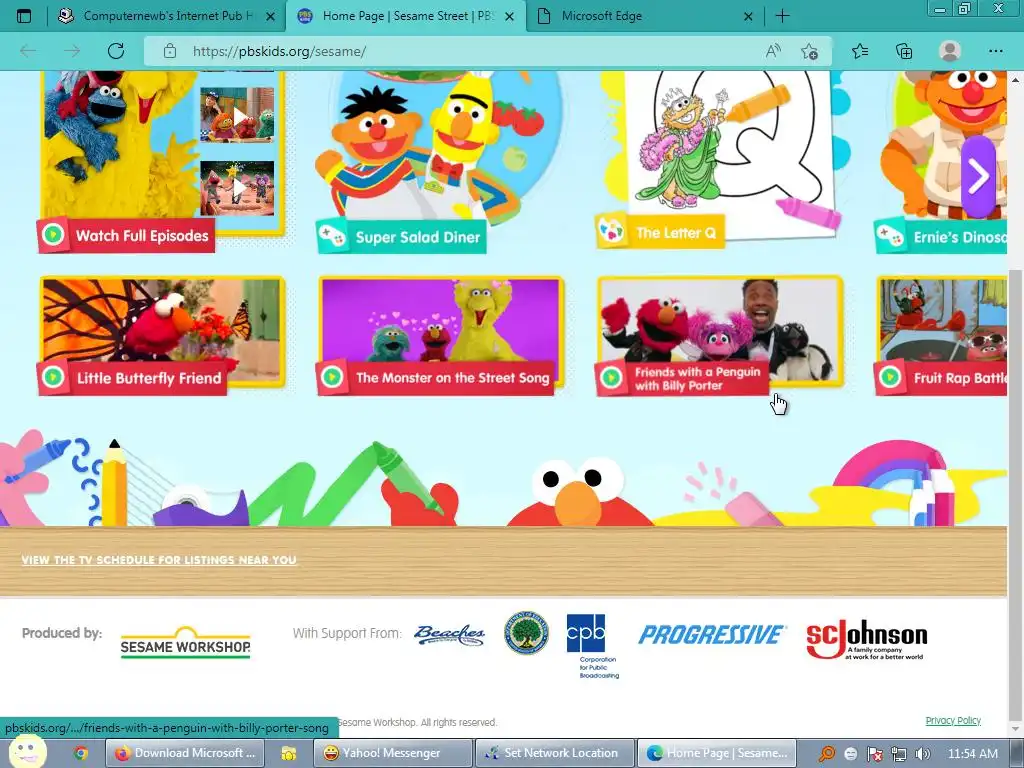This screenshot has height=768, width=1024.
Task: Reload the page with Refresh icon
Action: point(116,51)
